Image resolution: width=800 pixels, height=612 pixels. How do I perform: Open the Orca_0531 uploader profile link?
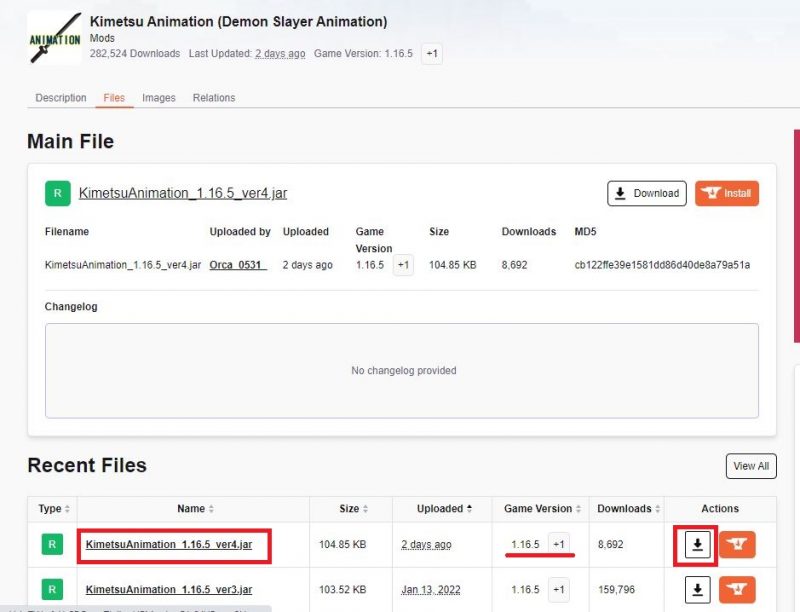point(238,265)
